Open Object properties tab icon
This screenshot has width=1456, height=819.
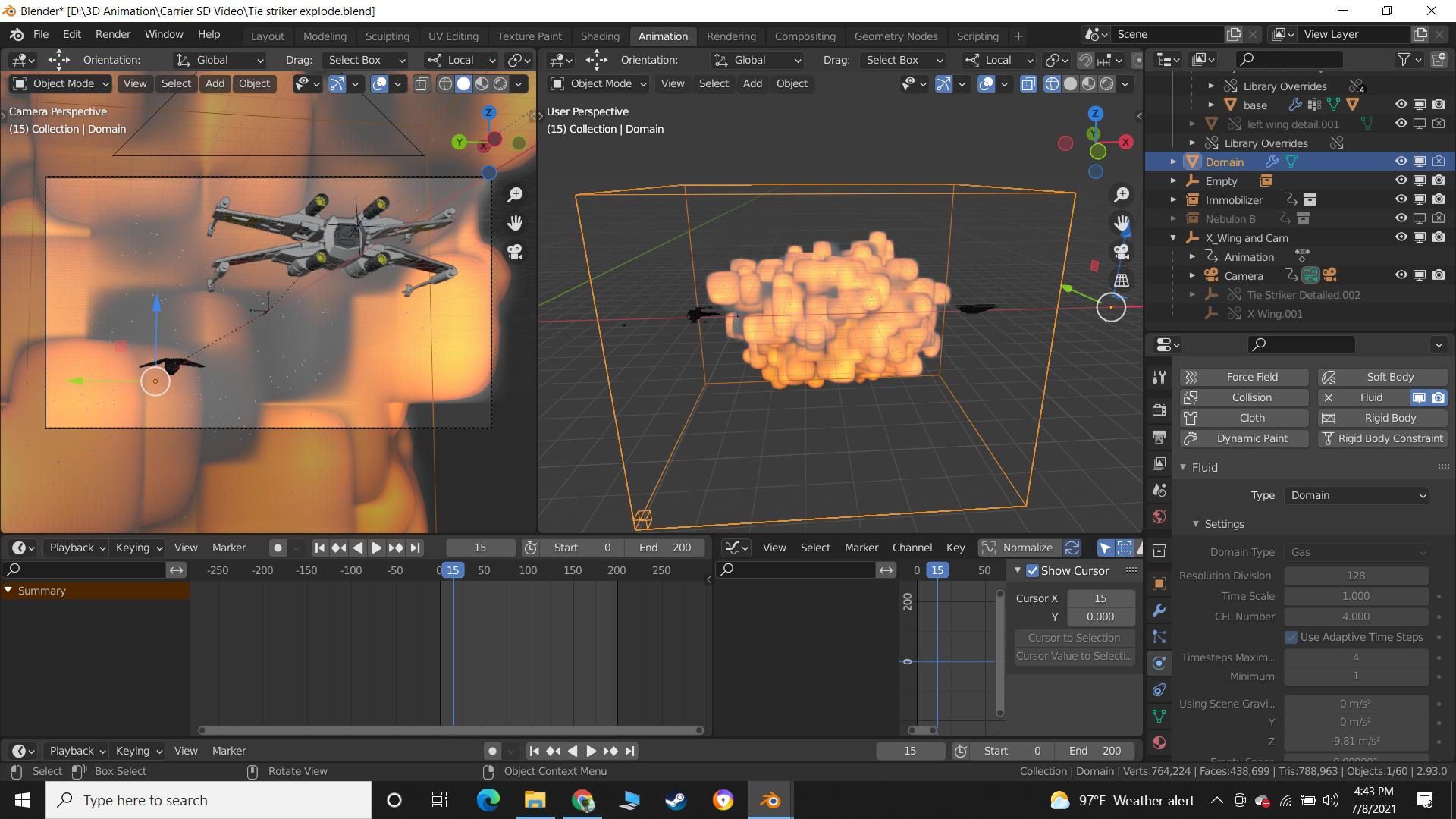[x=1159, y=583]
